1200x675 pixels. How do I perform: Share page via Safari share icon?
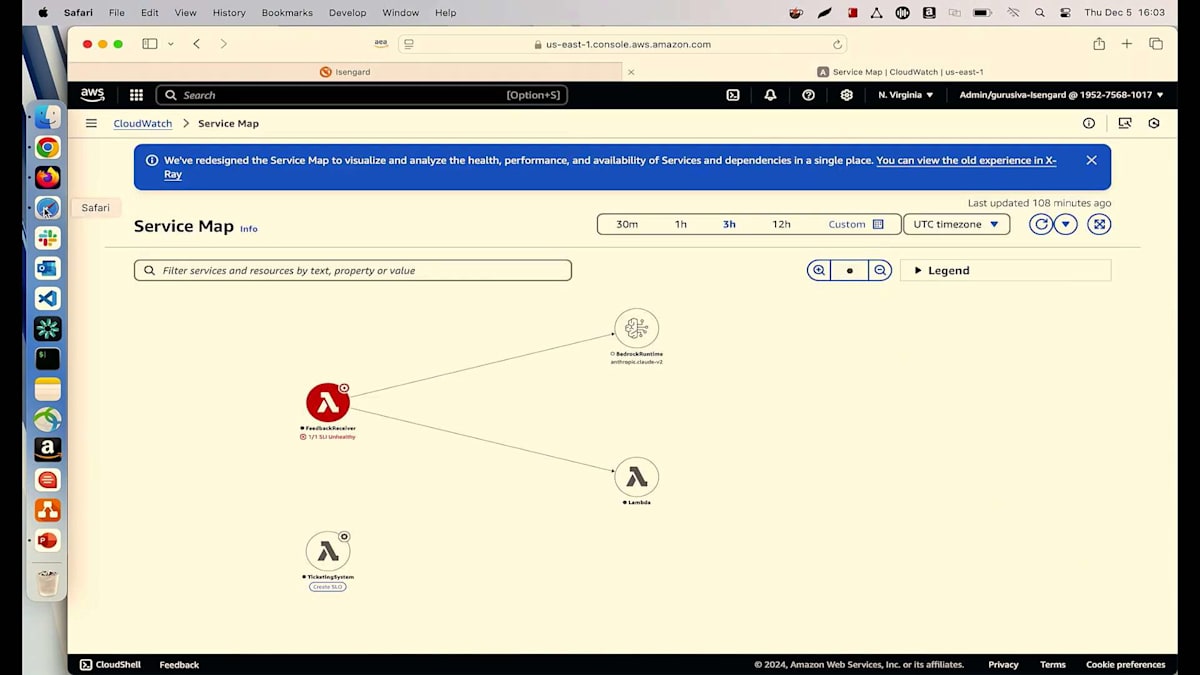[x=1099, y=44]
